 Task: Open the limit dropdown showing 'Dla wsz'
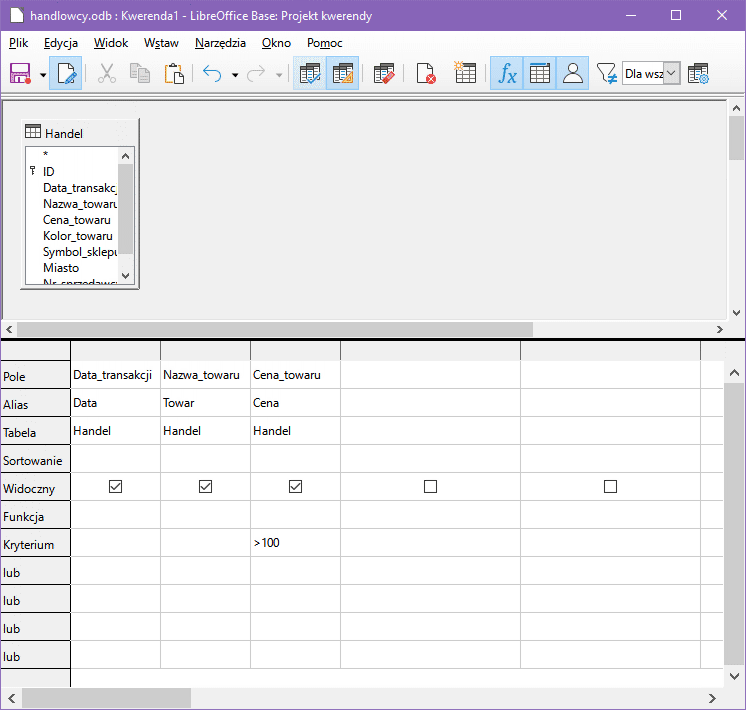(x=671, y=74)
